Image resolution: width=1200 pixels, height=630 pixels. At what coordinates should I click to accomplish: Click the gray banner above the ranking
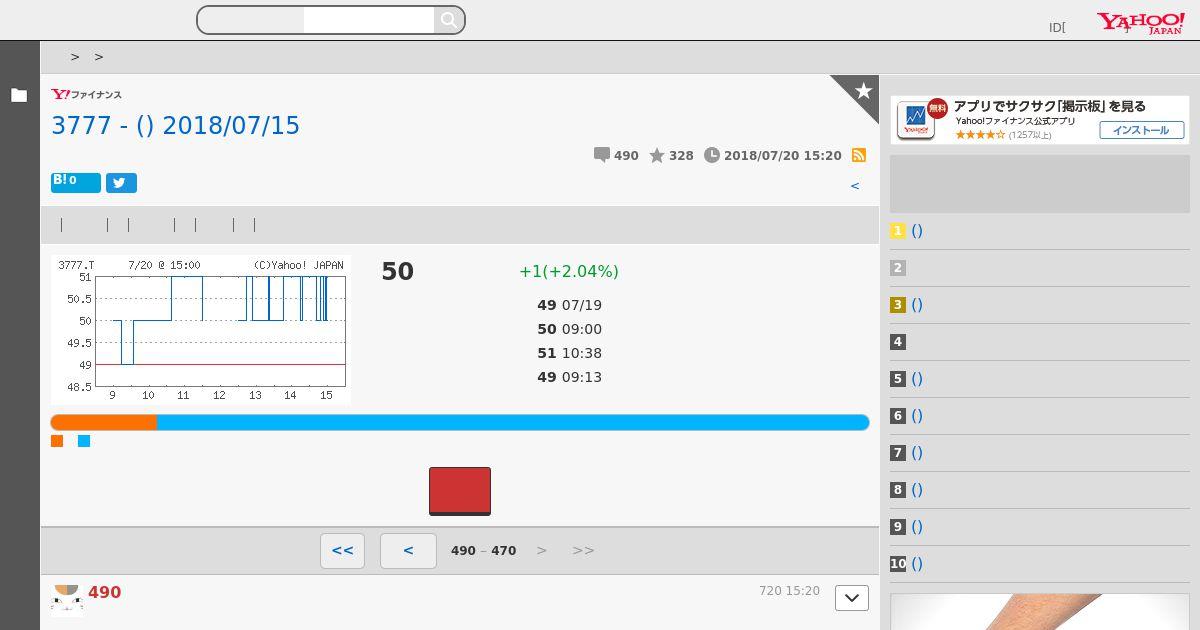coord(1040,184)
